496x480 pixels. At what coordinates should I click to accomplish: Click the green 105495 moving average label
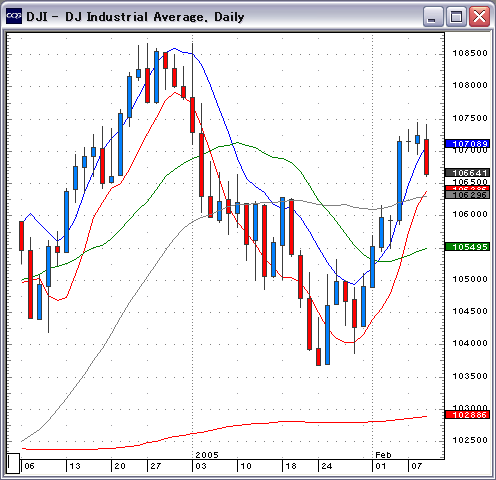pos(467,247)
